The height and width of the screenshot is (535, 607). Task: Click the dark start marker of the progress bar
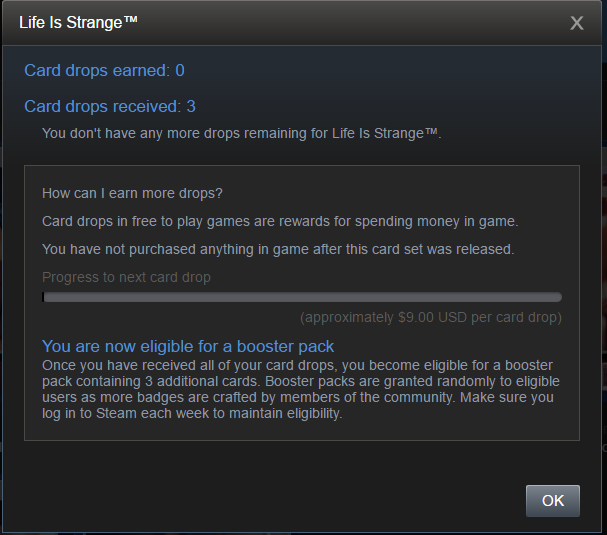pos(43,297)
